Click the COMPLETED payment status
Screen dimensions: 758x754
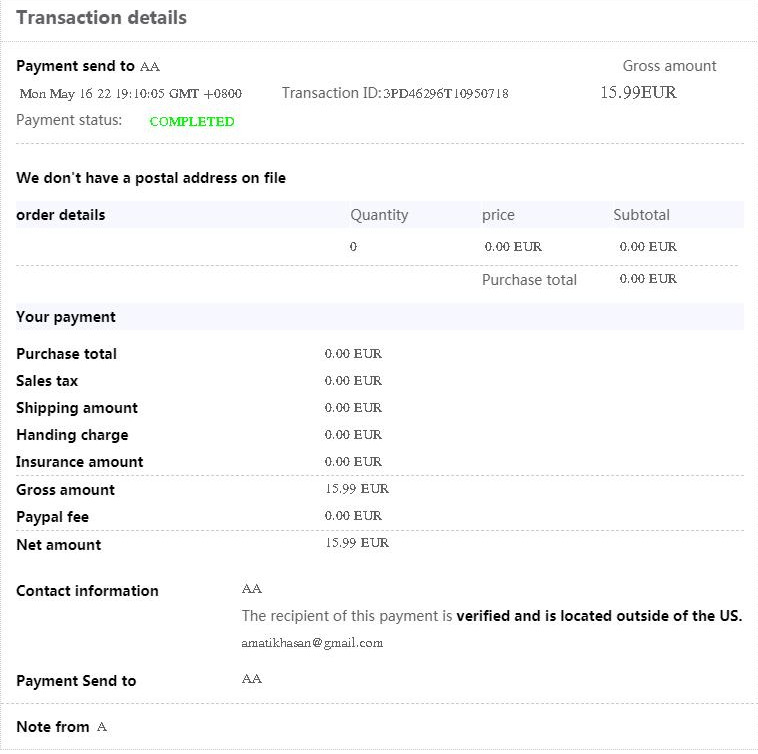coord(192,122)
